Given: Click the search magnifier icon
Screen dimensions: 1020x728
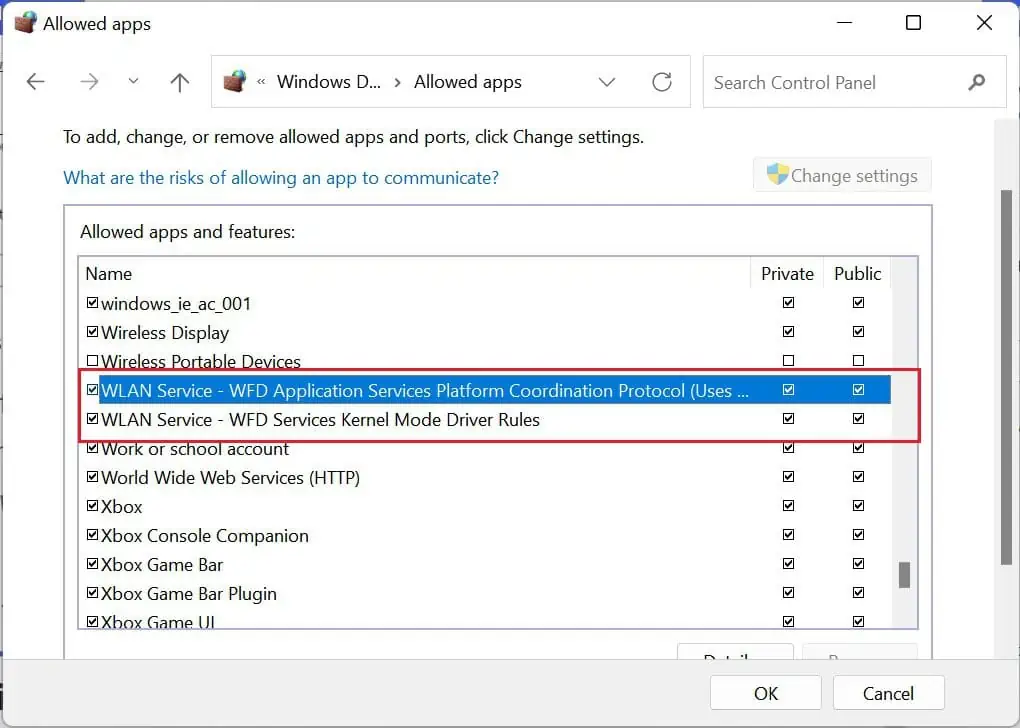Looking at the screenshot, I should (976, 82).
